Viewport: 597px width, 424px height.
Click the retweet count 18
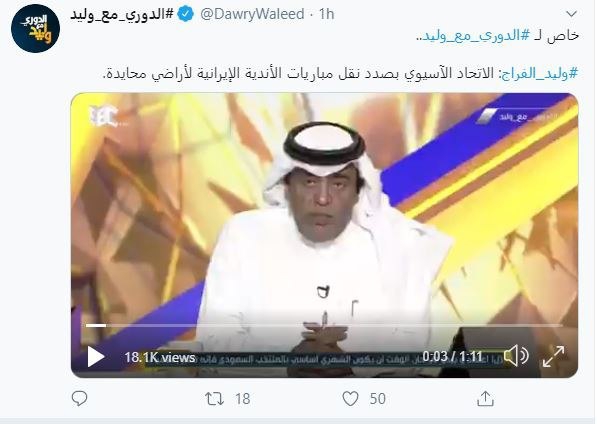click(242, 399)
